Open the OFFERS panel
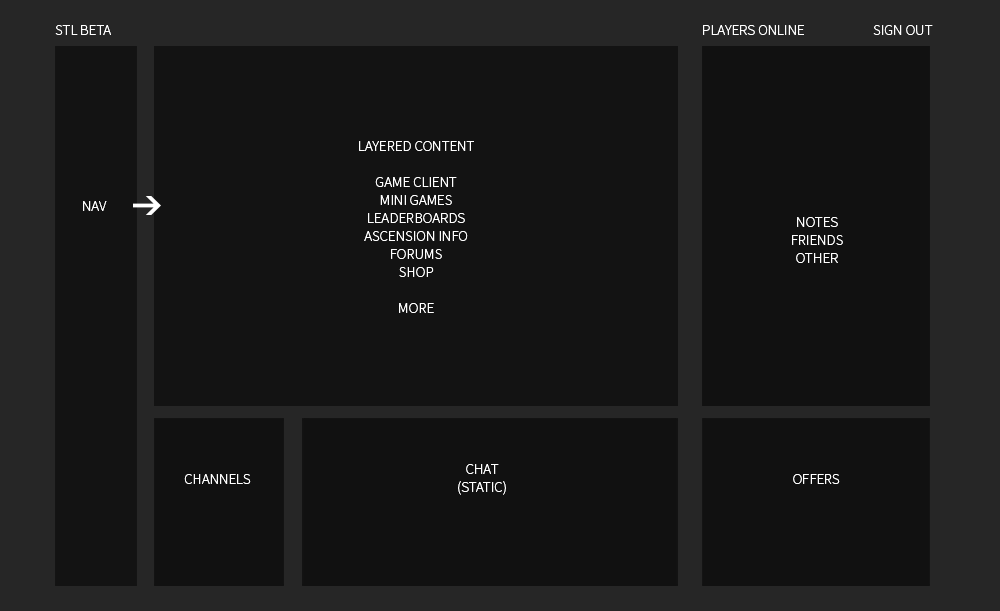This screenshot has height=611, width=1000. [816, 502]
